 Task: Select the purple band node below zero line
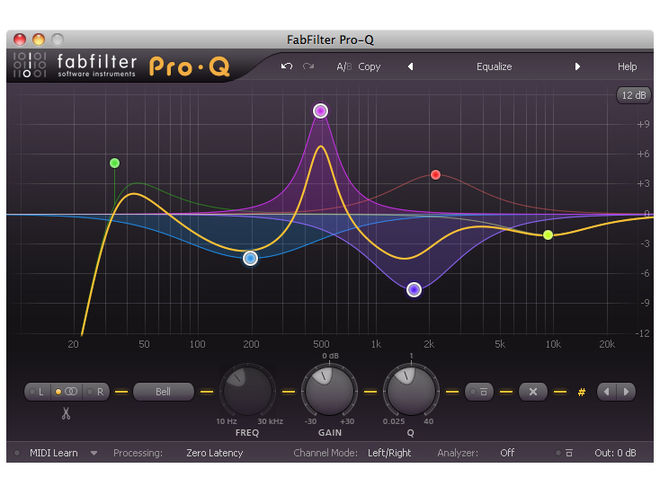pyautogui.click(x=414, y=289)
